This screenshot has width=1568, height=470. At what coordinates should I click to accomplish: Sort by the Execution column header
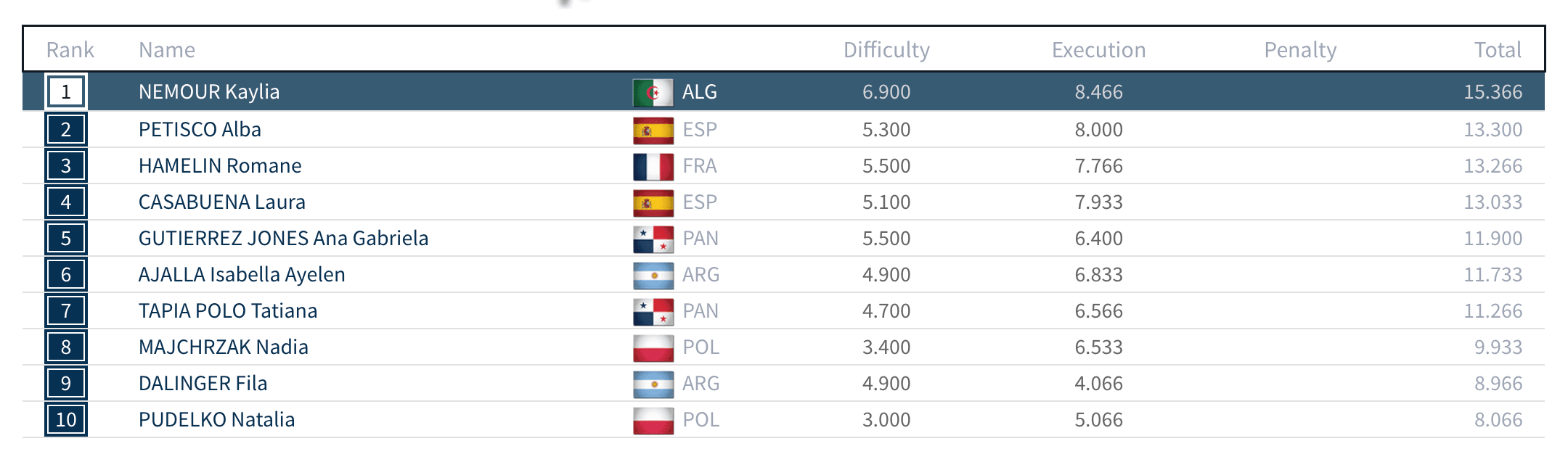1099,50
